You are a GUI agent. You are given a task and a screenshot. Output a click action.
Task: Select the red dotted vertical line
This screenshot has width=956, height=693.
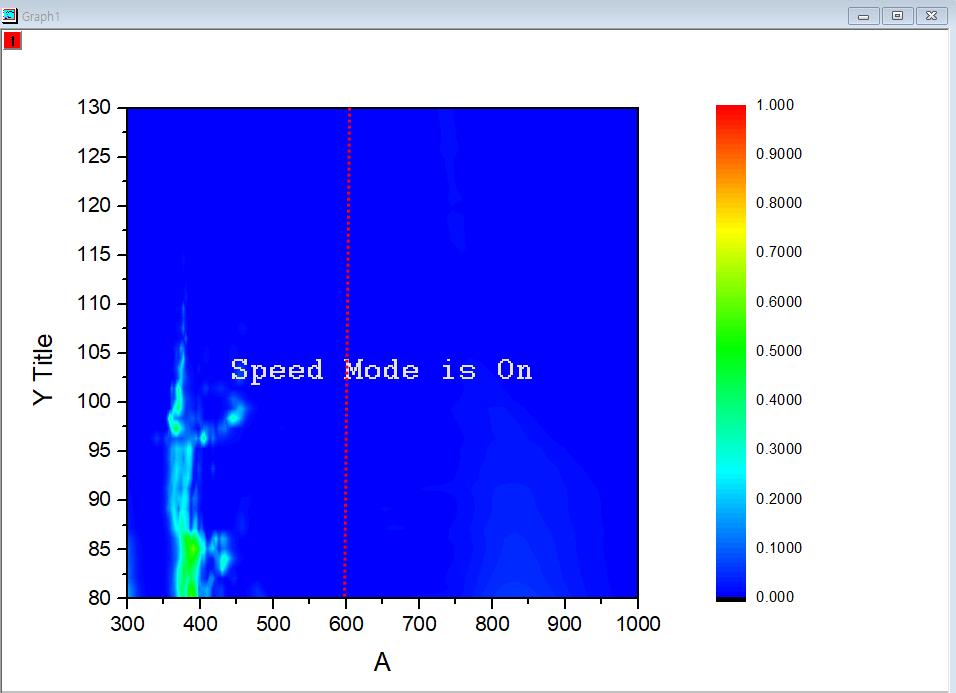coord(347,352)
